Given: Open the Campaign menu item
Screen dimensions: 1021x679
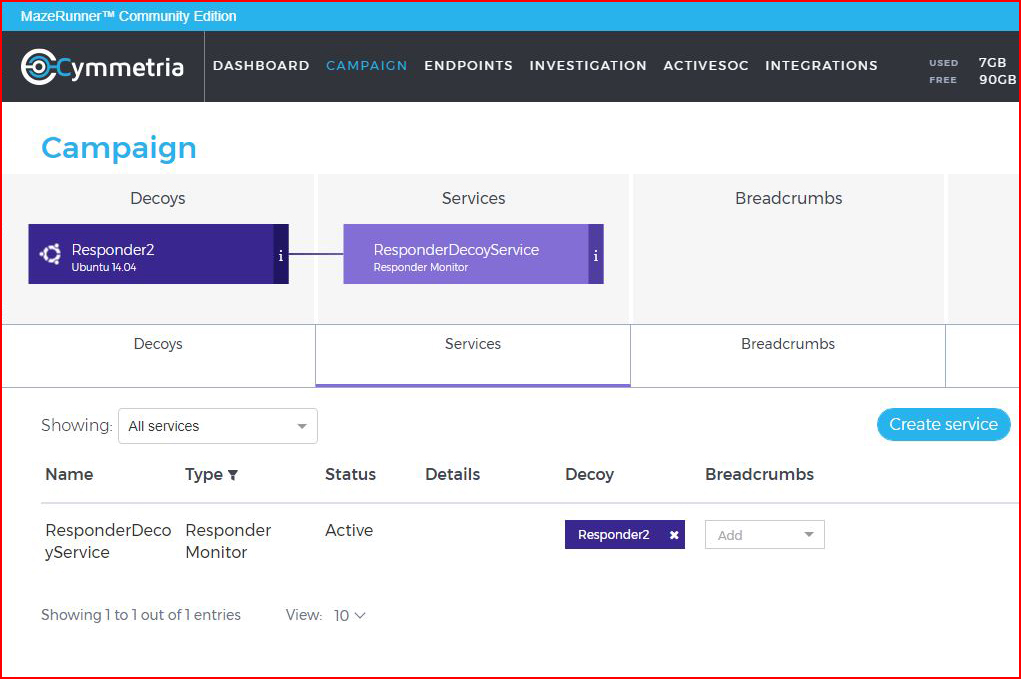Looking at the screenshot, I should [367, 66].
